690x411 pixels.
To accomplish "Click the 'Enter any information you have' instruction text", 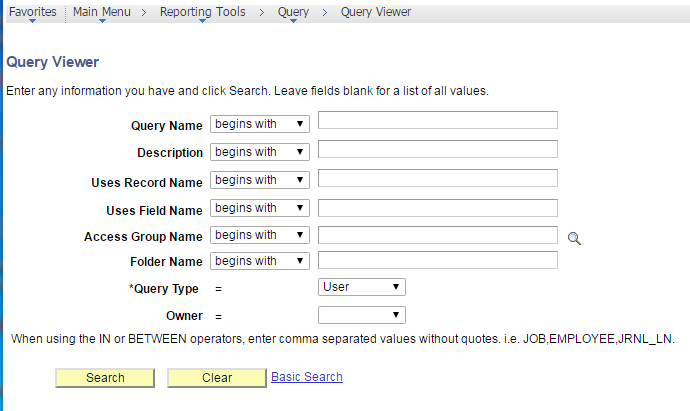I will point(247,91).
